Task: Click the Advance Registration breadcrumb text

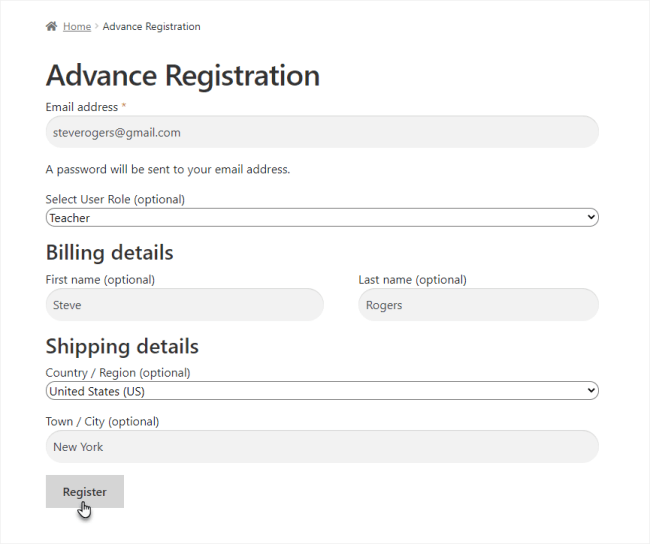Action: tap(151, 27)
